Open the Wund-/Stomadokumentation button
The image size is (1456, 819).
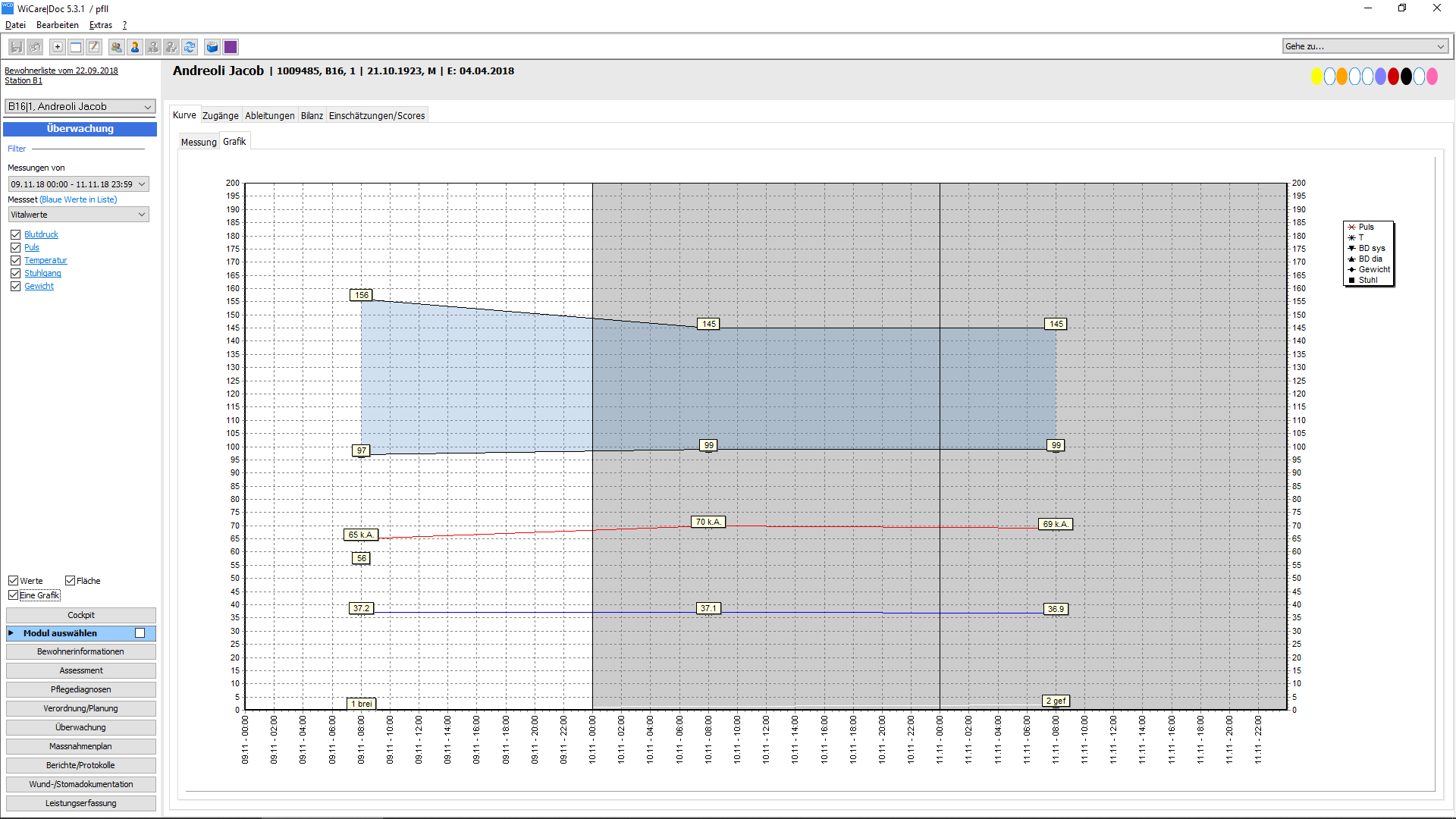(81, 785)
